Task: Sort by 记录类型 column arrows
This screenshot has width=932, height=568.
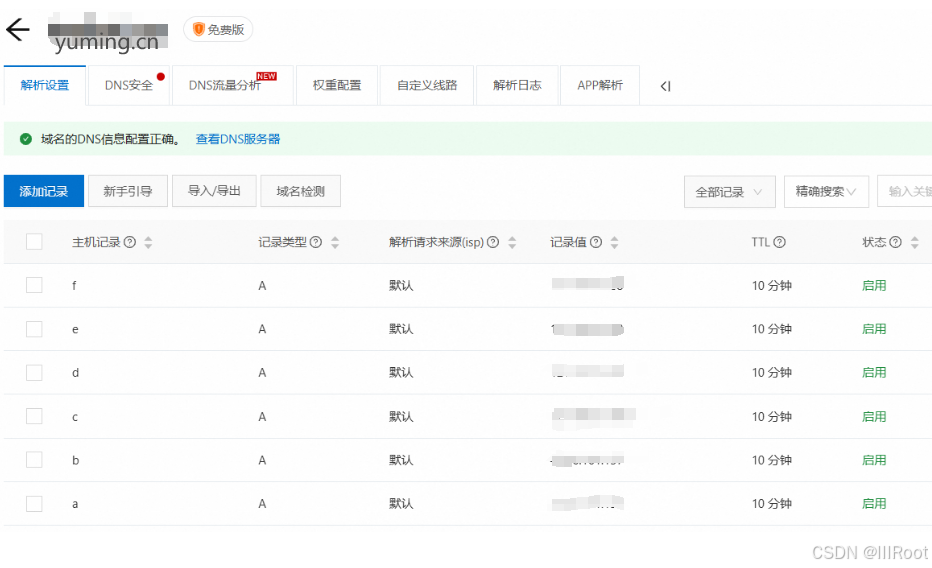Action: 335,242
